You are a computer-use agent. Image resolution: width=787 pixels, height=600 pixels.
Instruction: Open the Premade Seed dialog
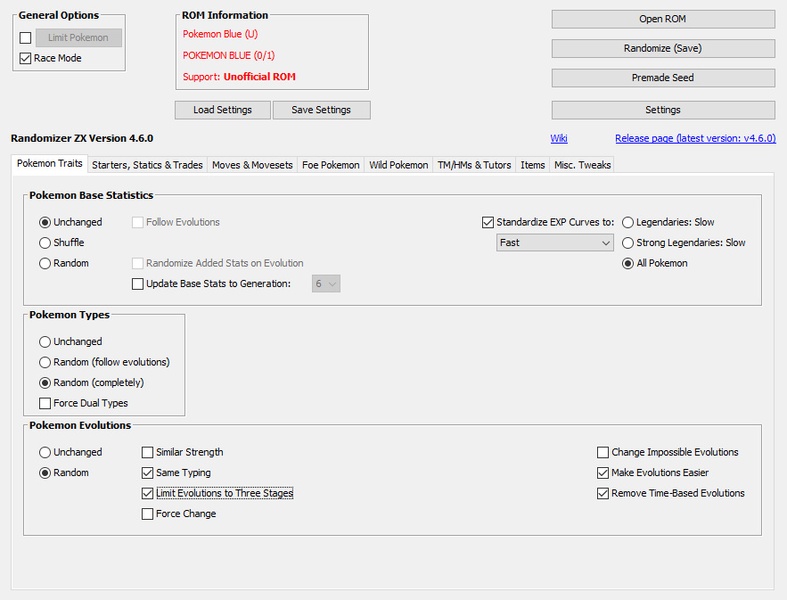[663, 77]
